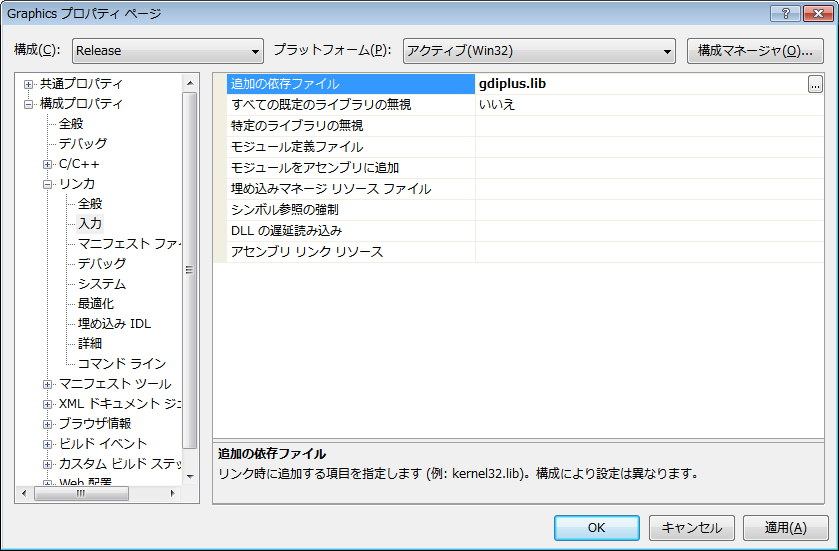Expand the ビルド イベント node
Viewport: 839px width, 551px height.
pos(48,444)
